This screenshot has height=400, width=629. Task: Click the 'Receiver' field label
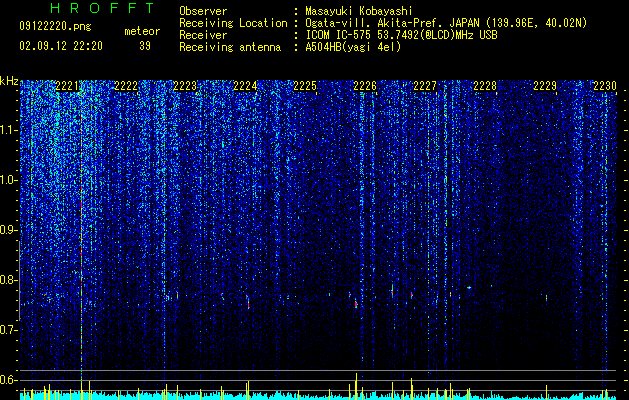pyautogui.click(x=203, y=35)
